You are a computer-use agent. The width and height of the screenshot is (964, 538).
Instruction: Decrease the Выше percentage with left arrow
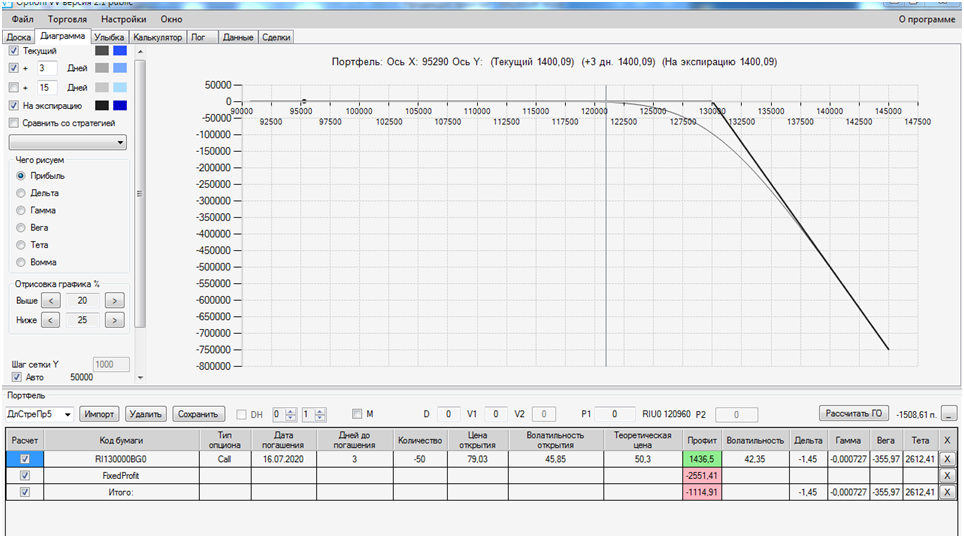(x=51, y=301)
